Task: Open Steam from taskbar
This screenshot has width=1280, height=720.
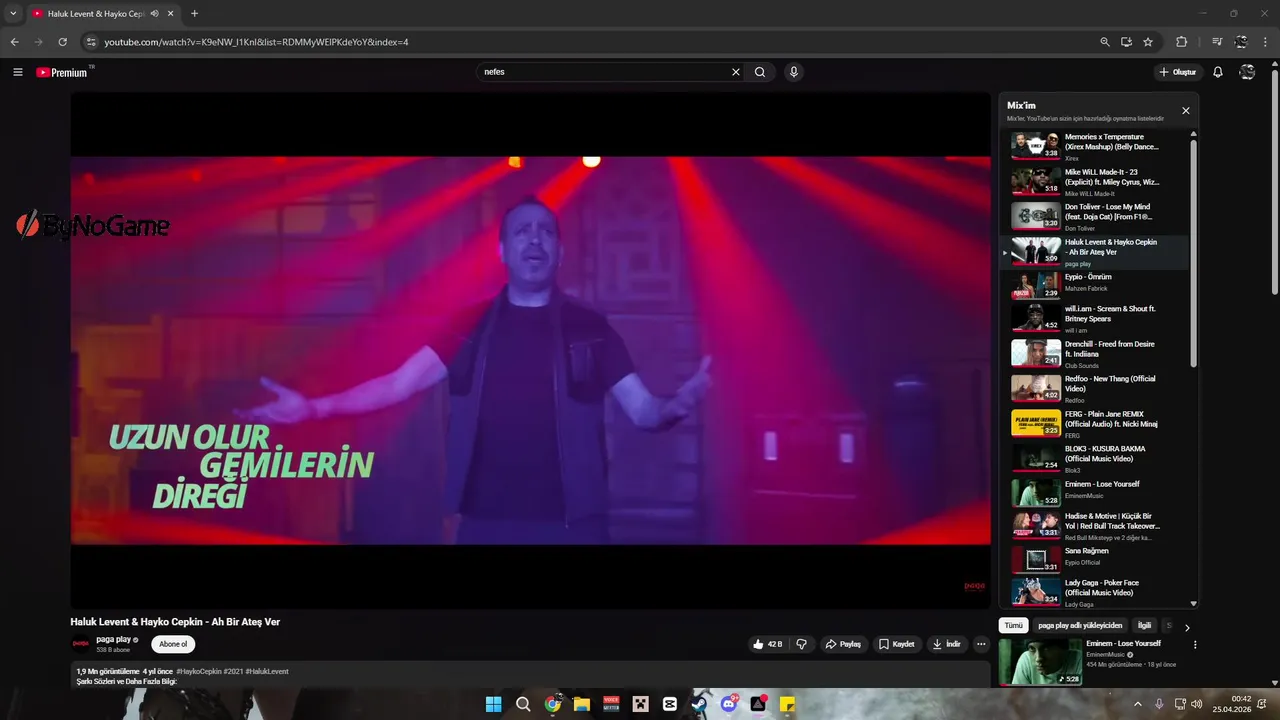Action: [699, 704]
